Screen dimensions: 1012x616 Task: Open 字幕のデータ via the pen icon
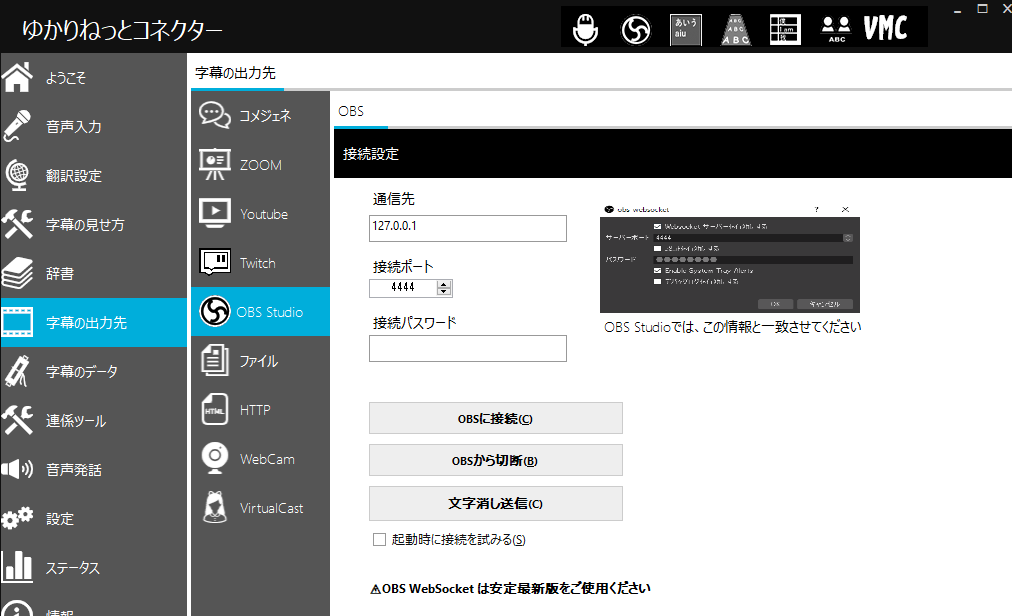[17, 371]
